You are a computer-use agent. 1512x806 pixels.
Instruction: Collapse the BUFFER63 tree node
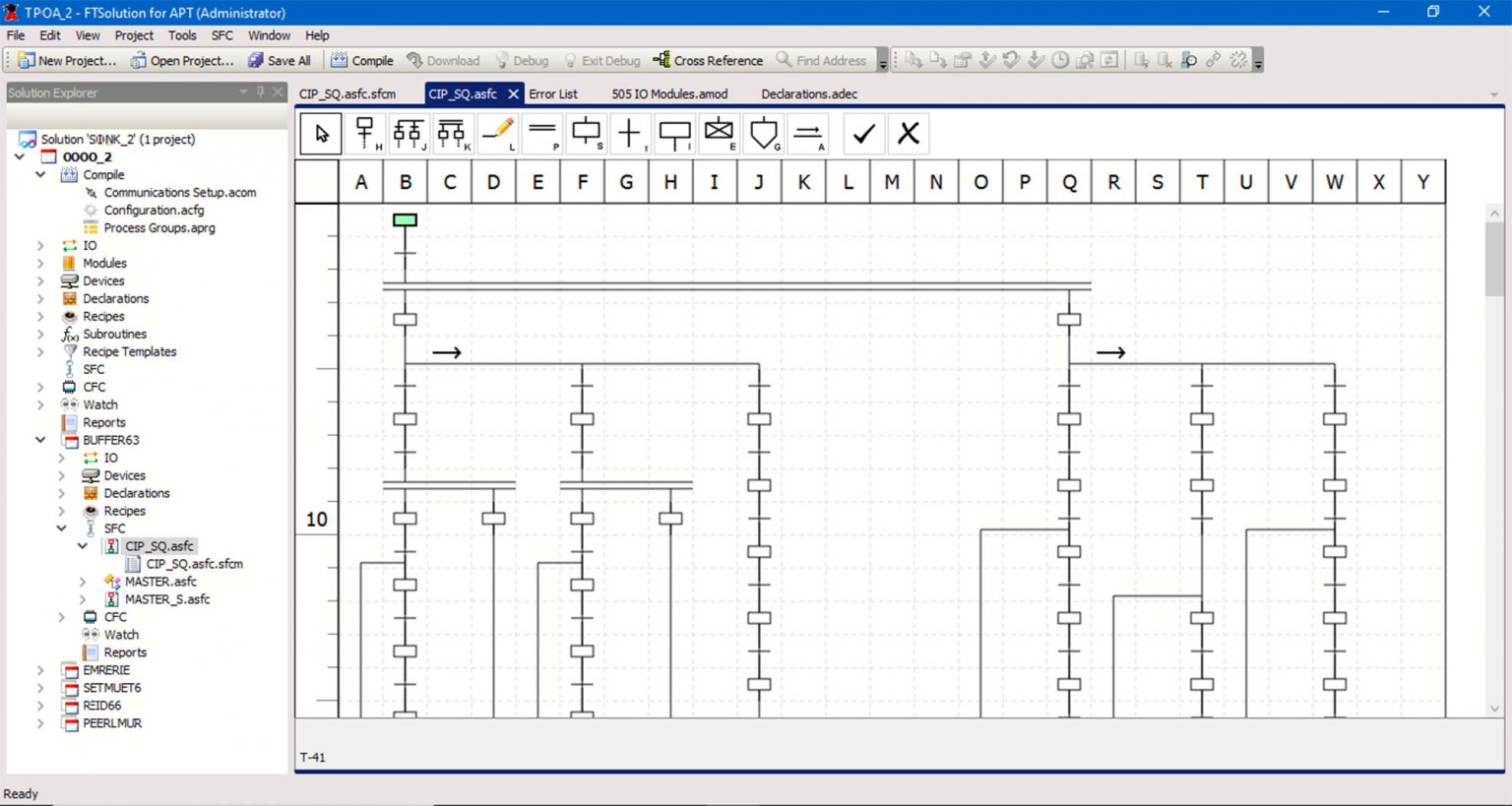pyautogui.click(x=40, y=440)
